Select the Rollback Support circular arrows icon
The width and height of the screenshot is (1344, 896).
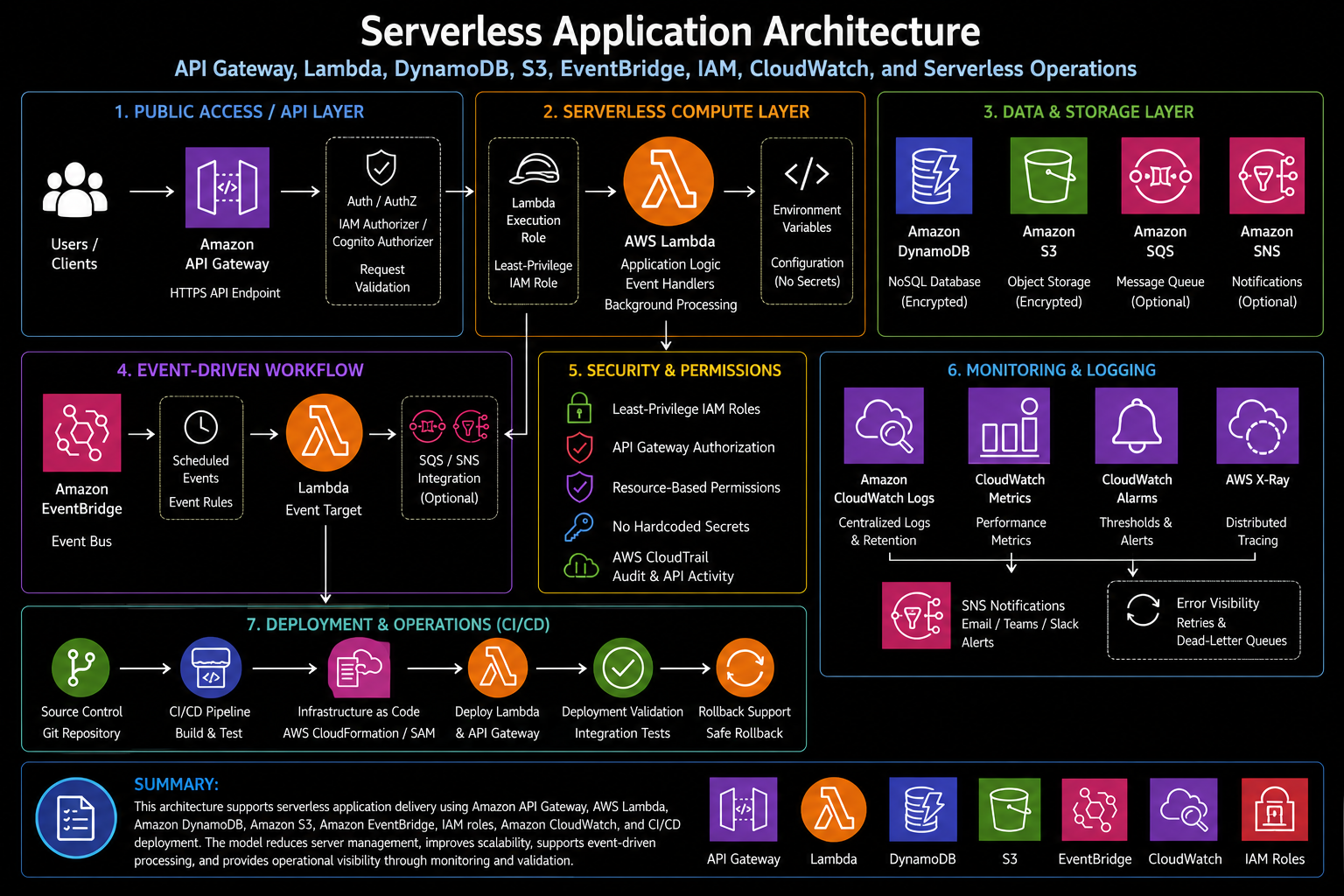(x=745, y=668)
